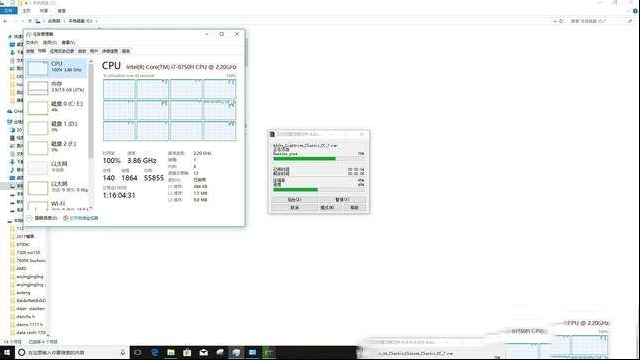Click the 暂停 pause button in WinRAR dialog

(x=342, y=200)
